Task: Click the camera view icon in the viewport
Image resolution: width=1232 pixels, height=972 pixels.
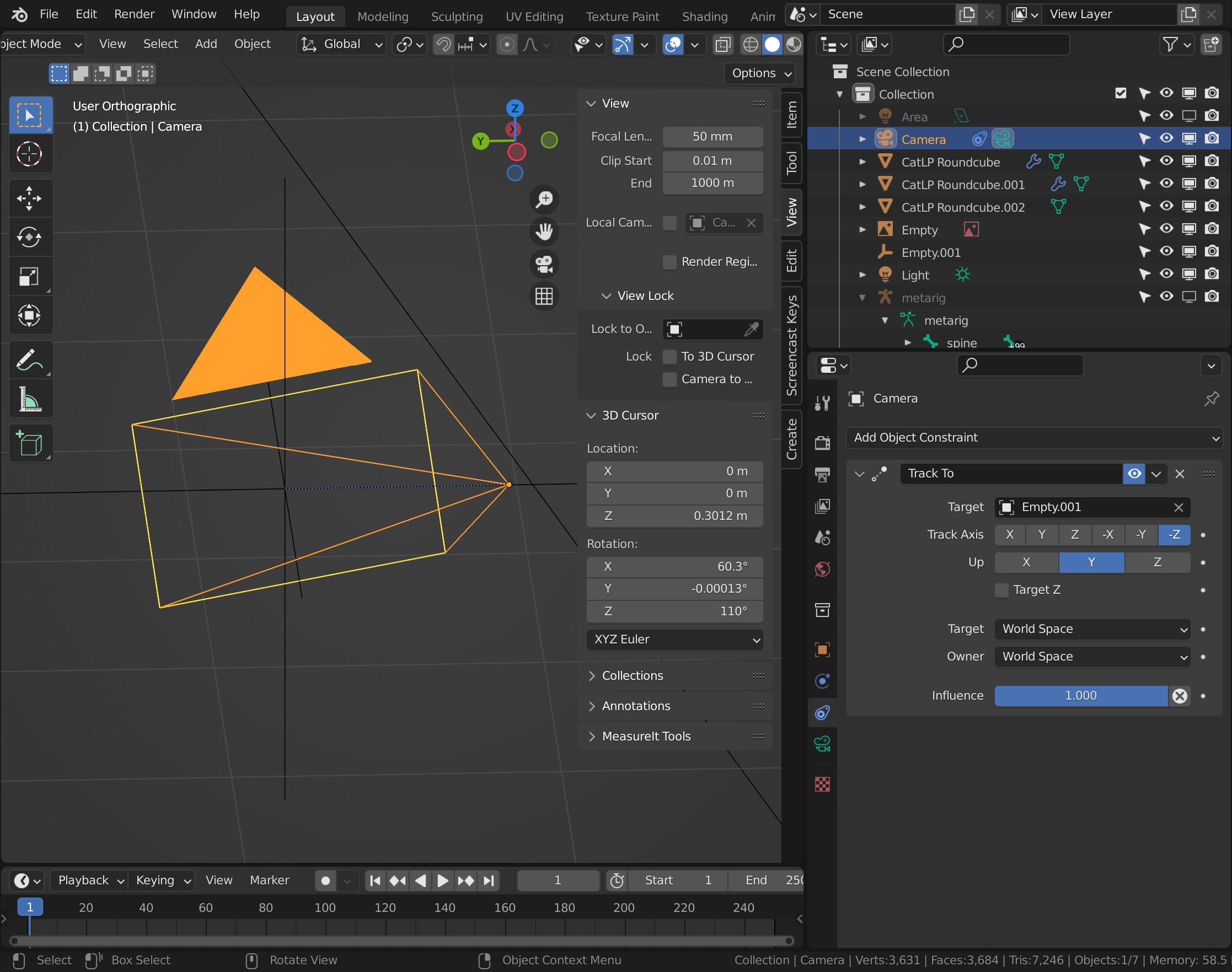Action: pos(544,264)
